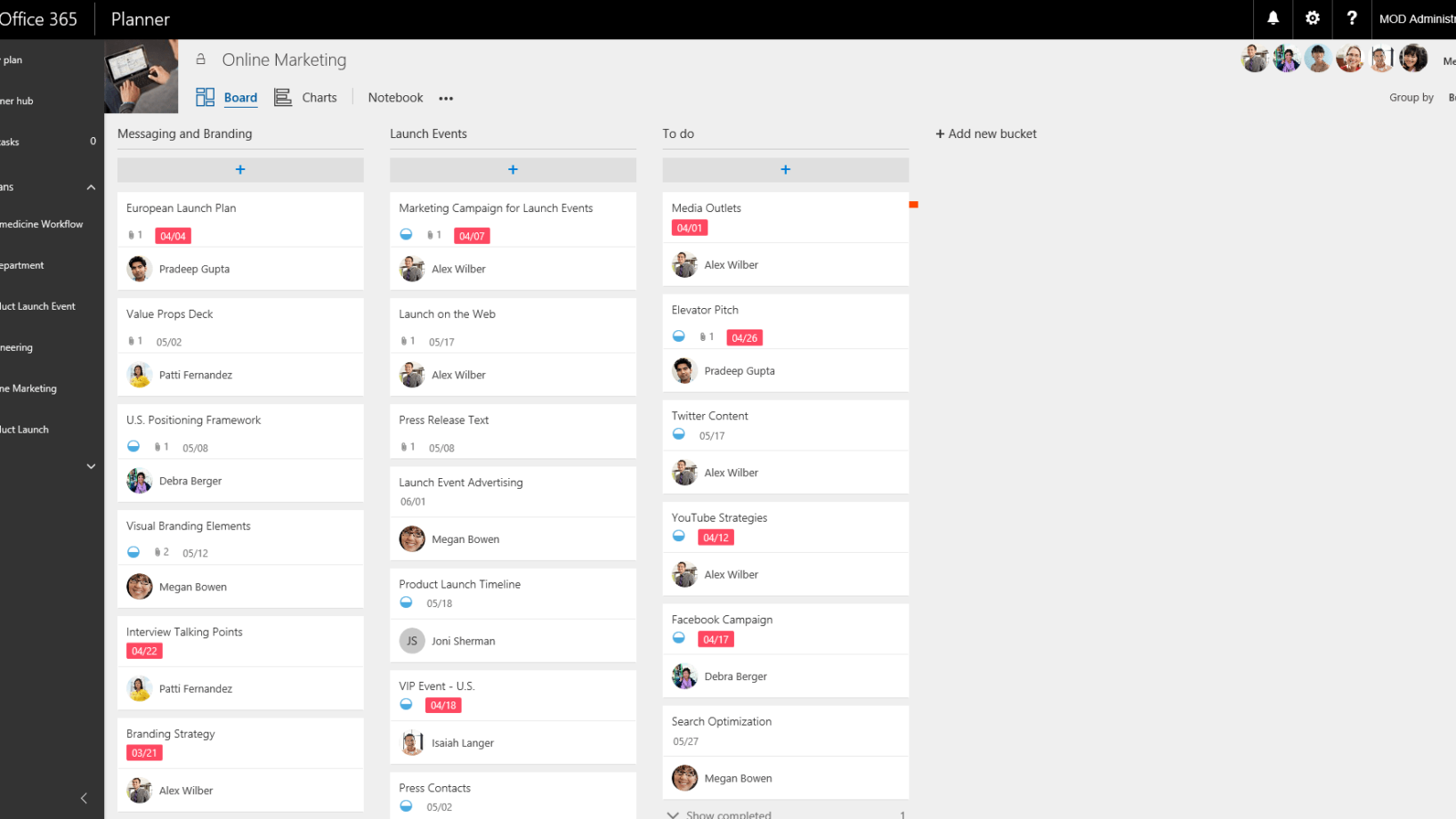Open the Product Launch Event plan in the sidebar
The width and height of the screenshot is (1456, 819).
(x=37, y=306)
